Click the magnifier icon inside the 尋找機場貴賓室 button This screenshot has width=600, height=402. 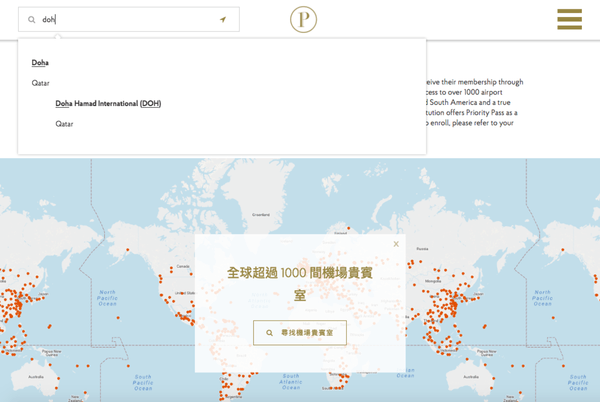click(x=270, y=333)
